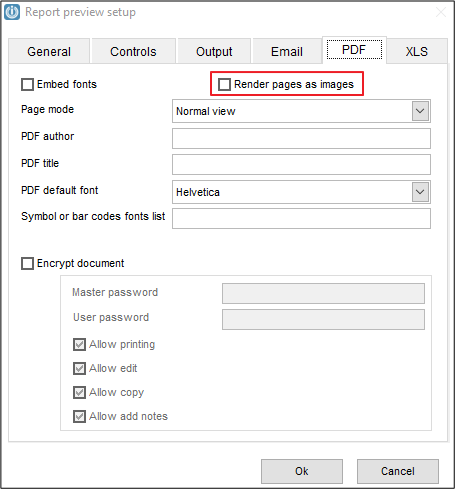Switch to the XLS tab

coord(417,51)
